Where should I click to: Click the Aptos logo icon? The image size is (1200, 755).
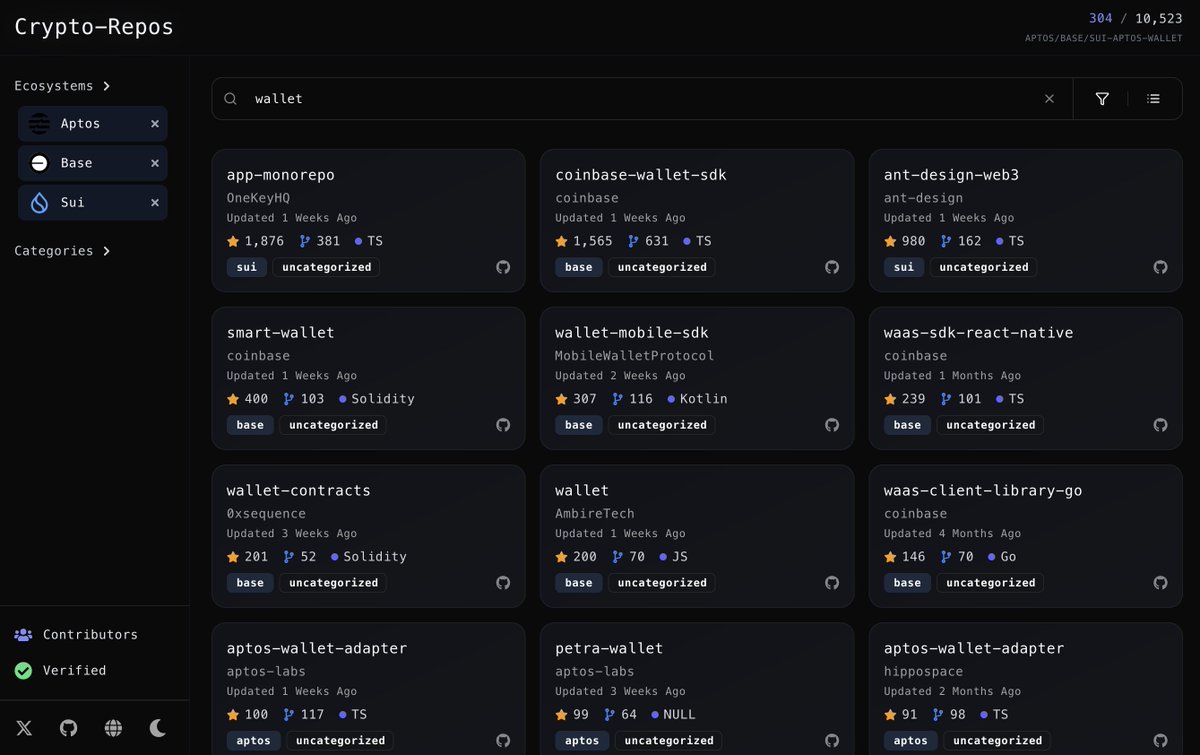(39, 124)
